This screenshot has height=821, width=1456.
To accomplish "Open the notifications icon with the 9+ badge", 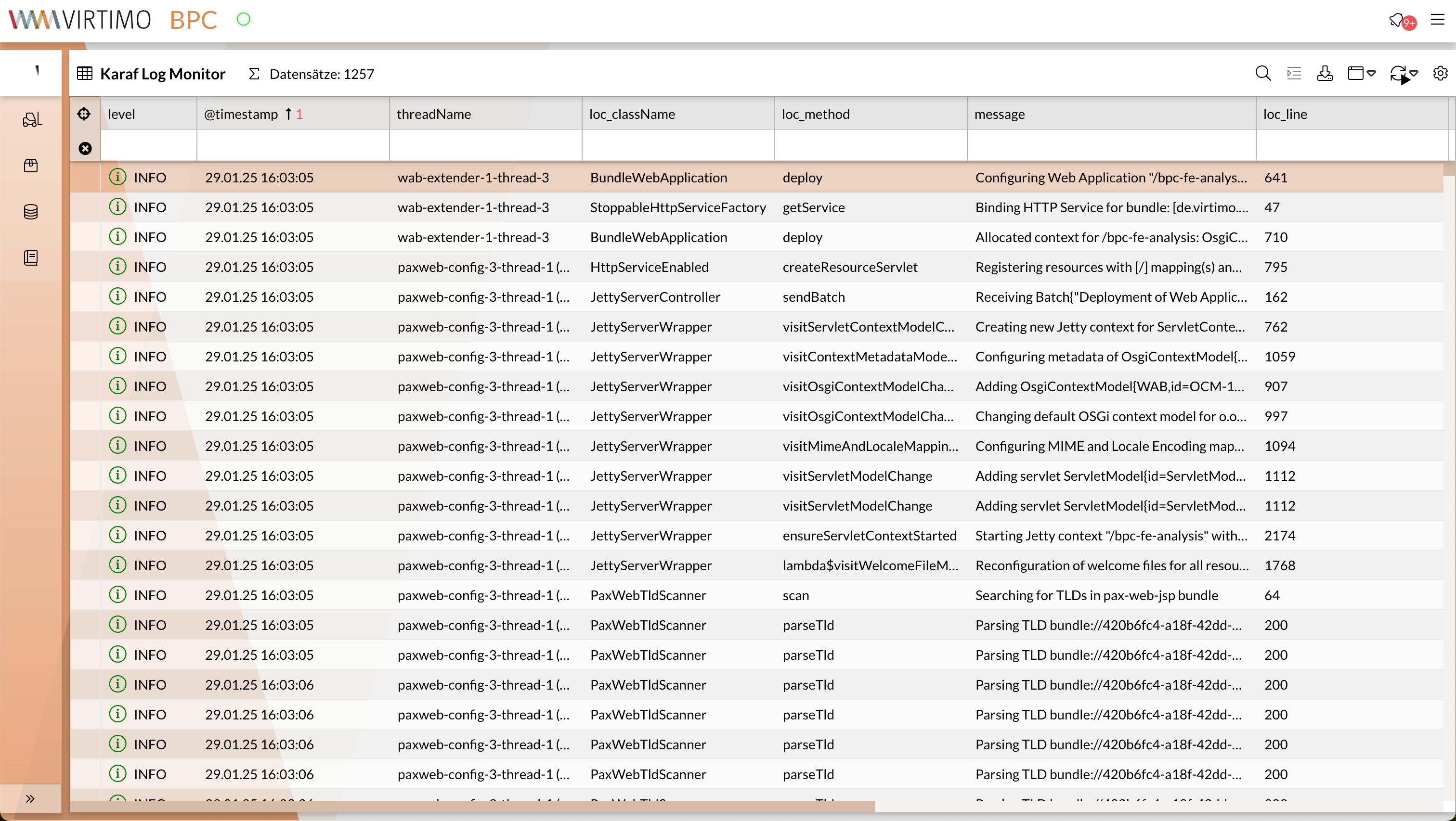I will point(1397,20).
